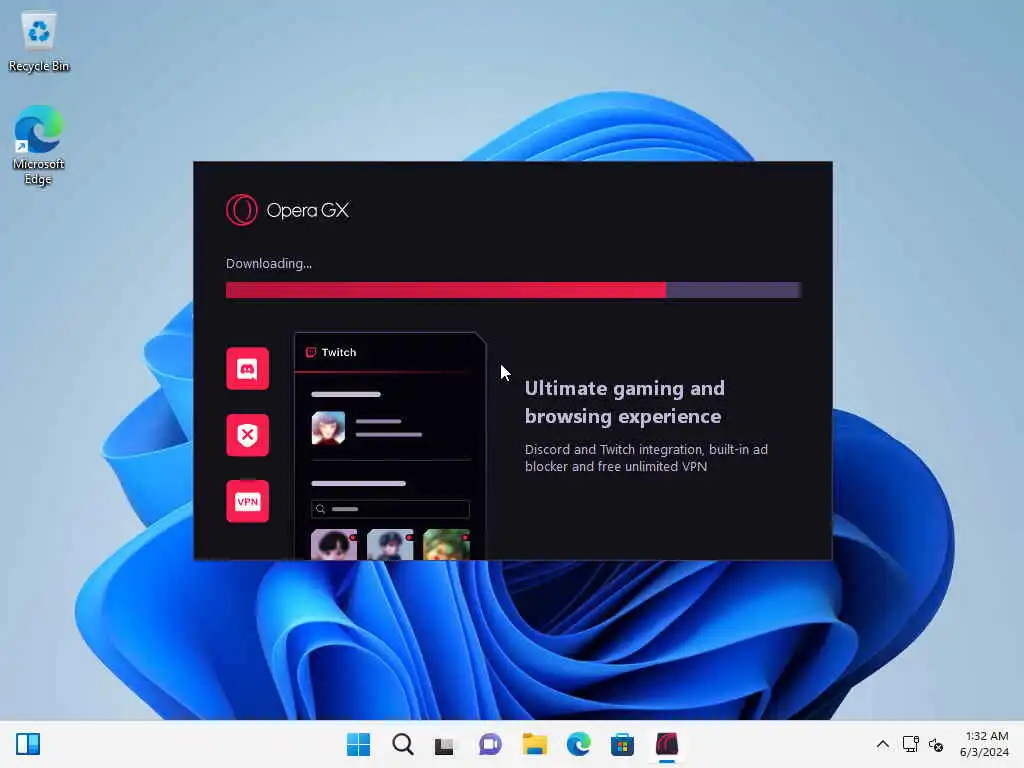Open the clock and date flyout

point(985,744)
